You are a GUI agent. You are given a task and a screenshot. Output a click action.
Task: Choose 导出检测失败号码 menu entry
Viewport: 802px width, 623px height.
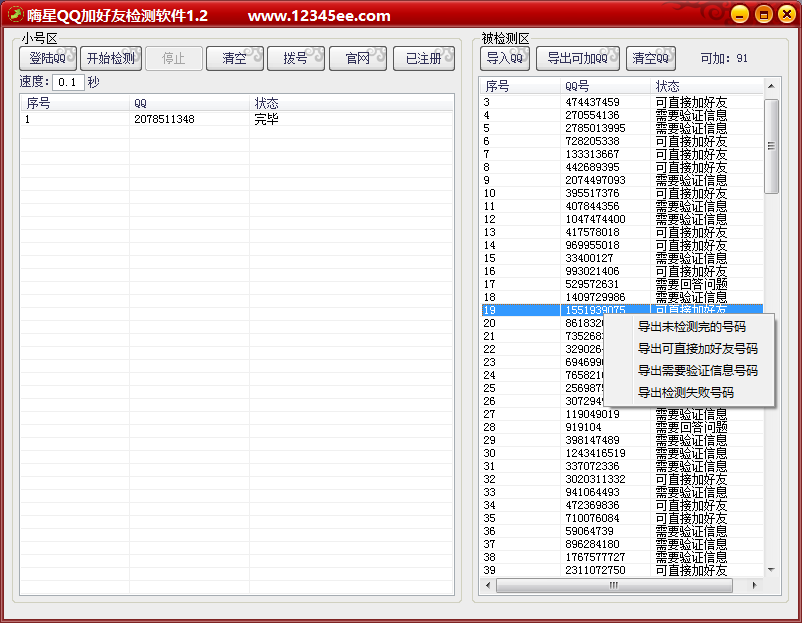pyautogui.click(x=685, y=393)
